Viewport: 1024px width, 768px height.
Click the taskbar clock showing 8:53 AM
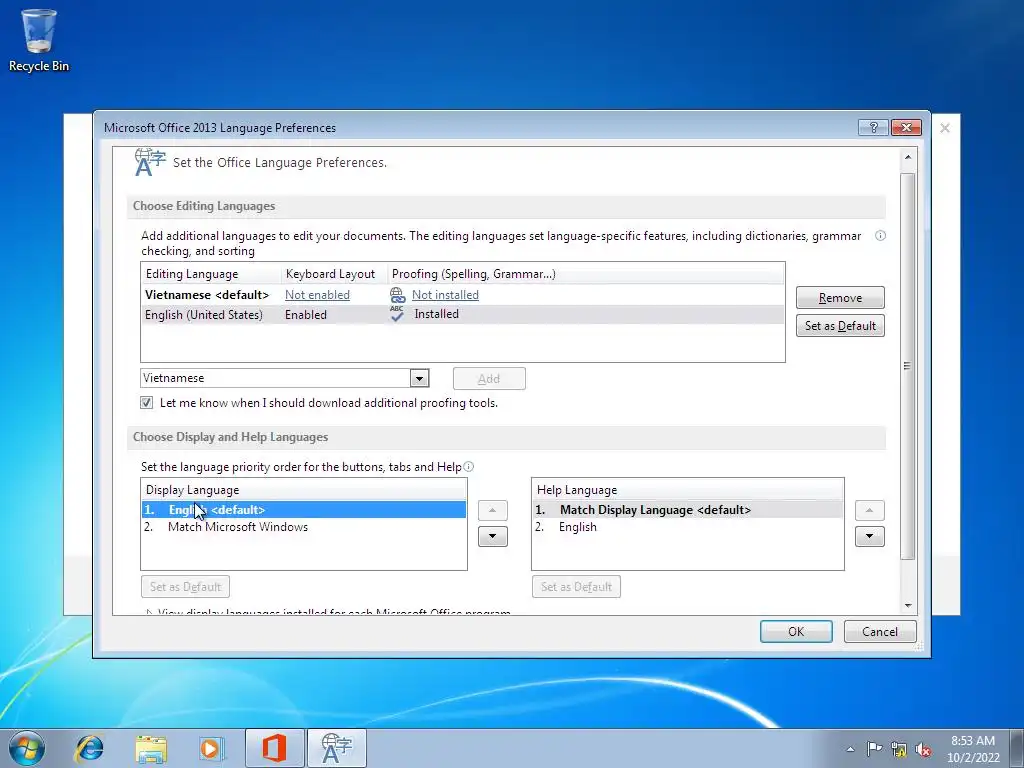(x=973, y=749)
